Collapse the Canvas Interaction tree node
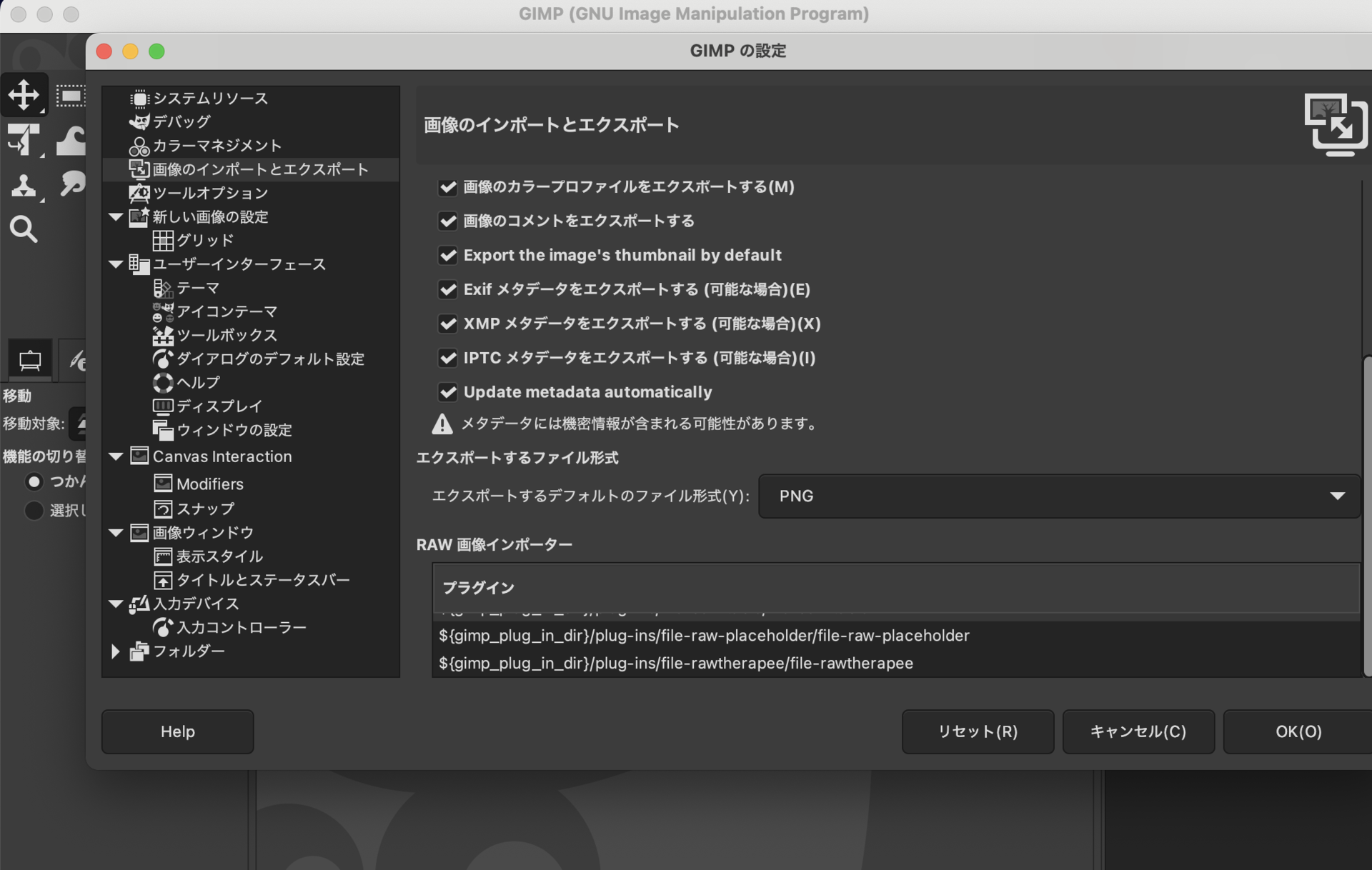Viewport: 1372px width, 870px height. 116,456
